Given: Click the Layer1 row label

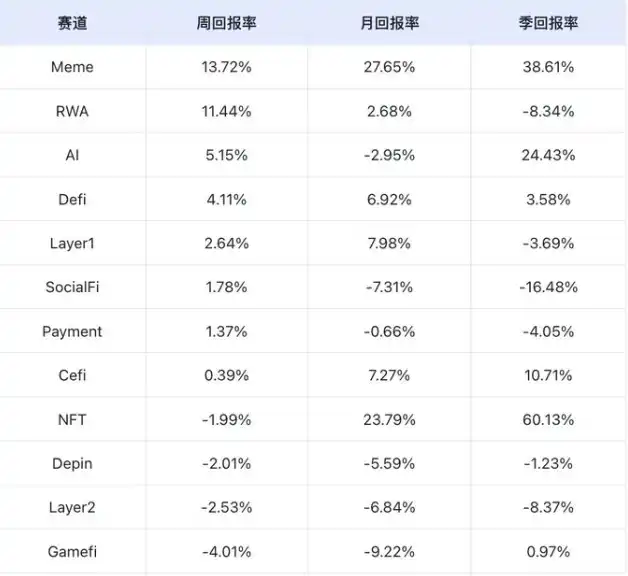Looking at the screenshot, I should click(72, 243).
